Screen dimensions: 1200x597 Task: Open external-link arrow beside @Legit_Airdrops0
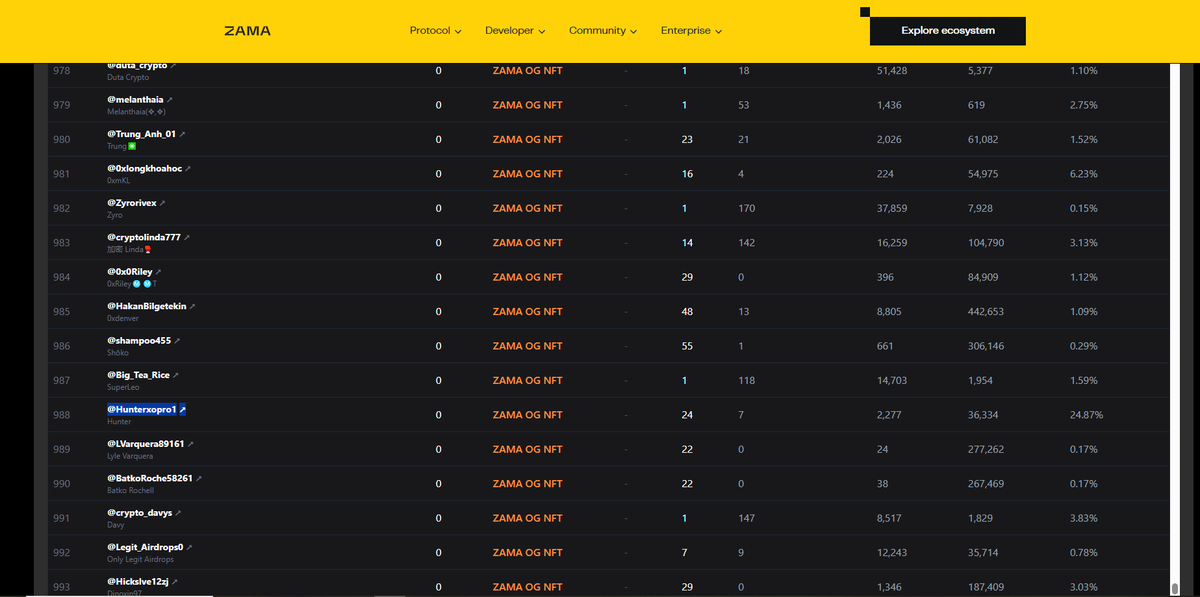[190, 547]
